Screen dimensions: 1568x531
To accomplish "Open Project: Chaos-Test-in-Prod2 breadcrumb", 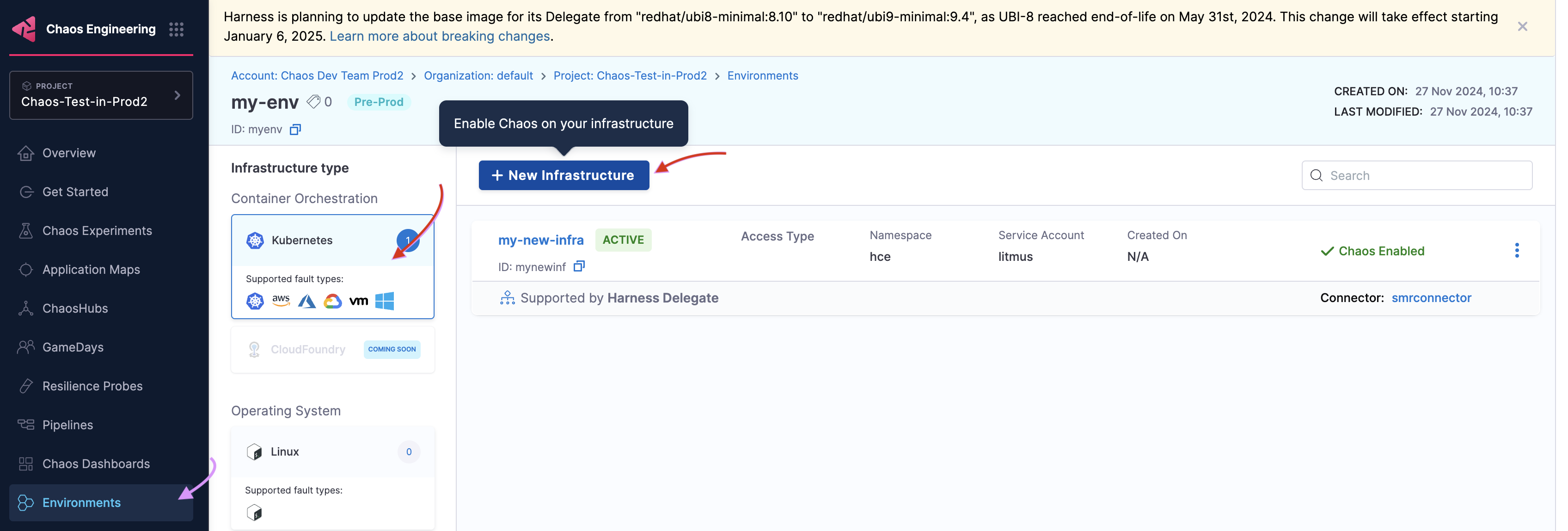I will point(630,75).
